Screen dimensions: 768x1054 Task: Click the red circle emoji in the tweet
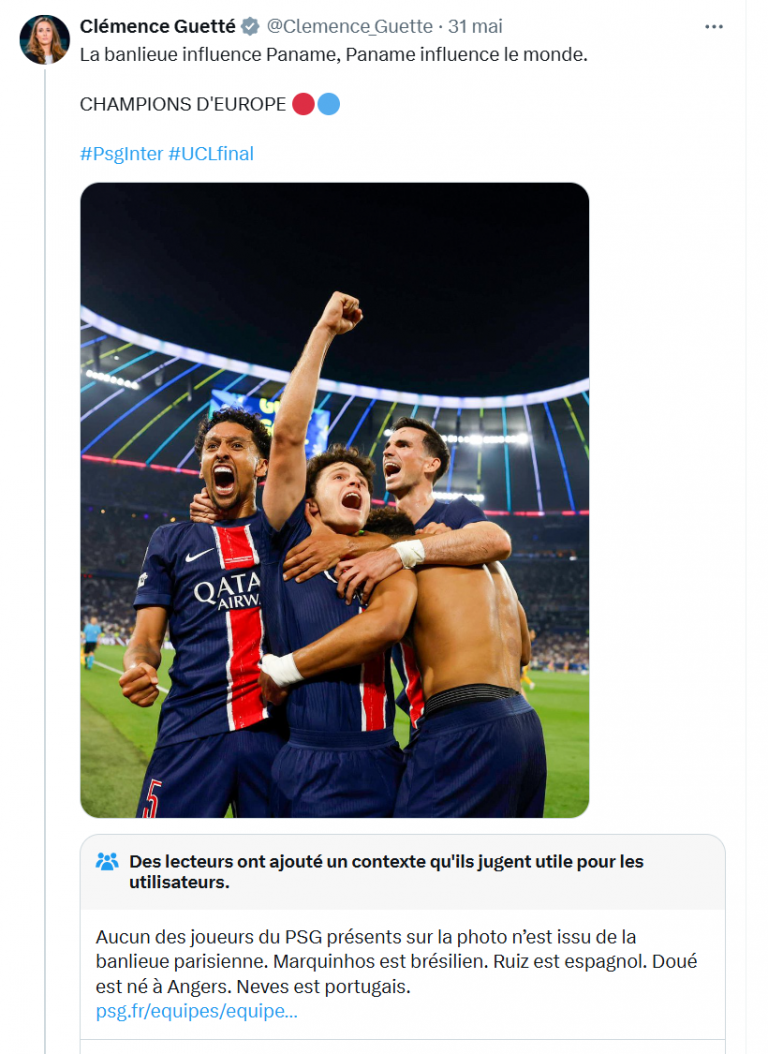305,102
